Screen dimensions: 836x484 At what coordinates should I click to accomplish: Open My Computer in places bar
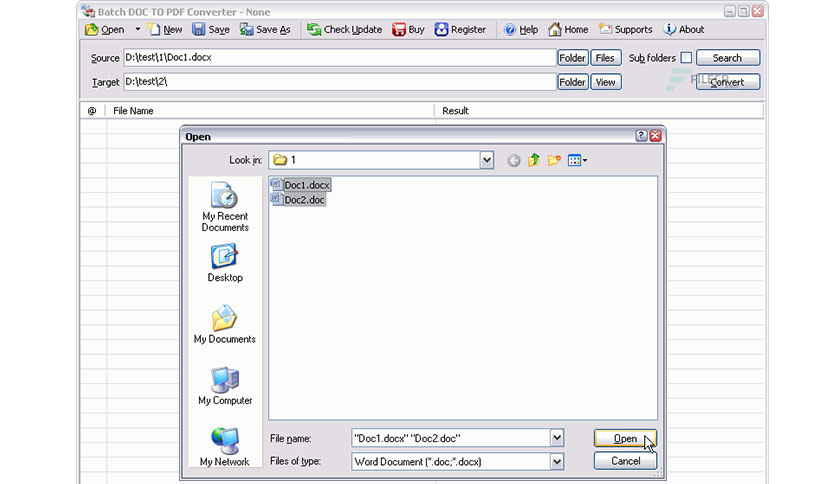[225, 386]
